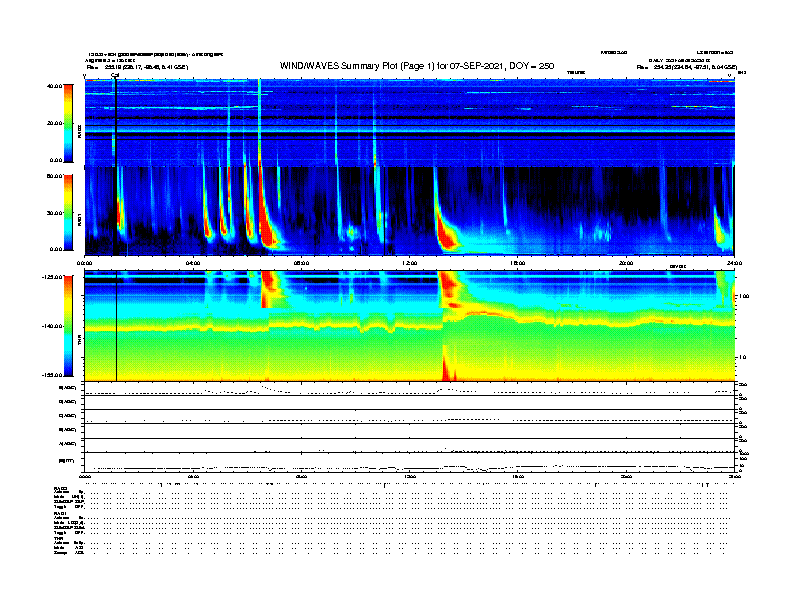Select the 30.00 label on RAD1 scale
Screen dimensions: 792x612
(54, 213)
